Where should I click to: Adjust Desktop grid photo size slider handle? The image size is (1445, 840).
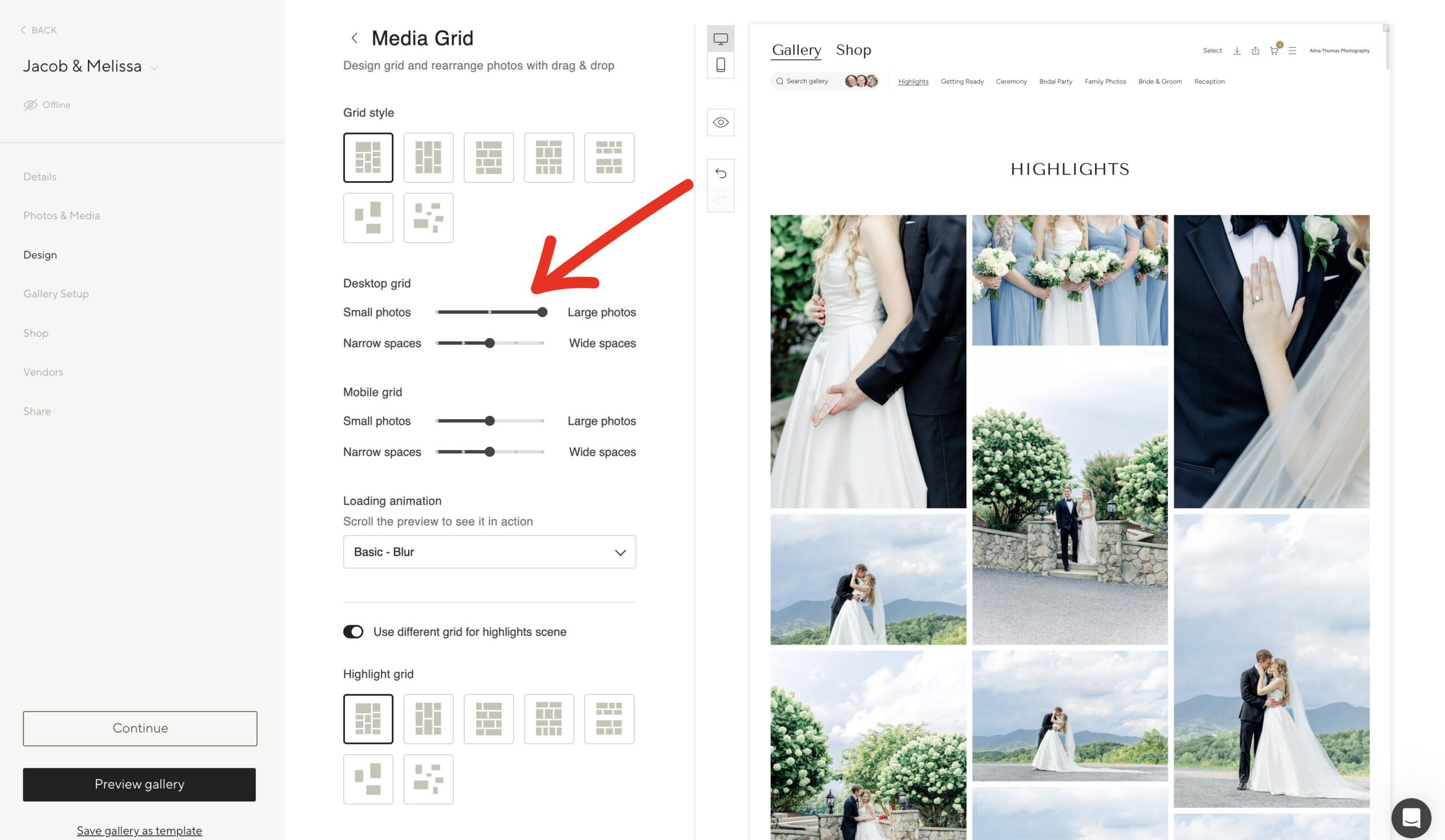542,313
